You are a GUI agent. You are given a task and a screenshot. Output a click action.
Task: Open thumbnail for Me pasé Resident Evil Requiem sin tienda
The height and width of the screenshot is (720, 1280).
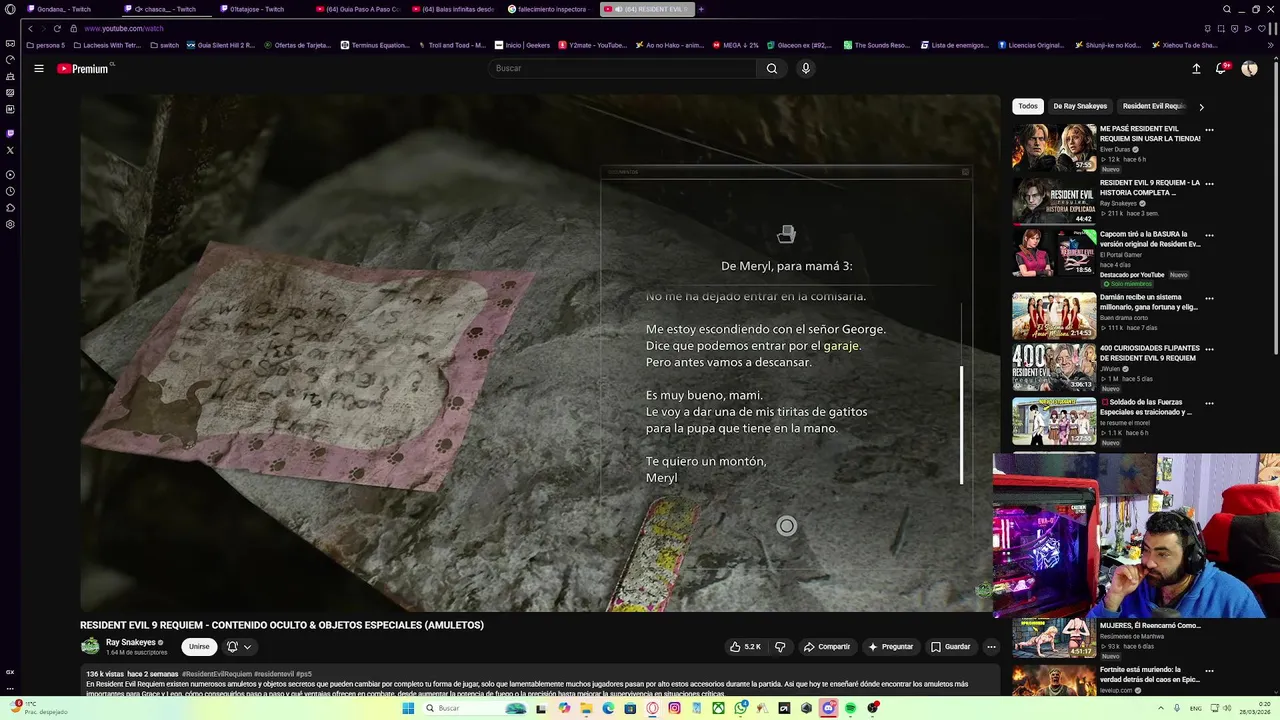click(x=1054, y=148)
